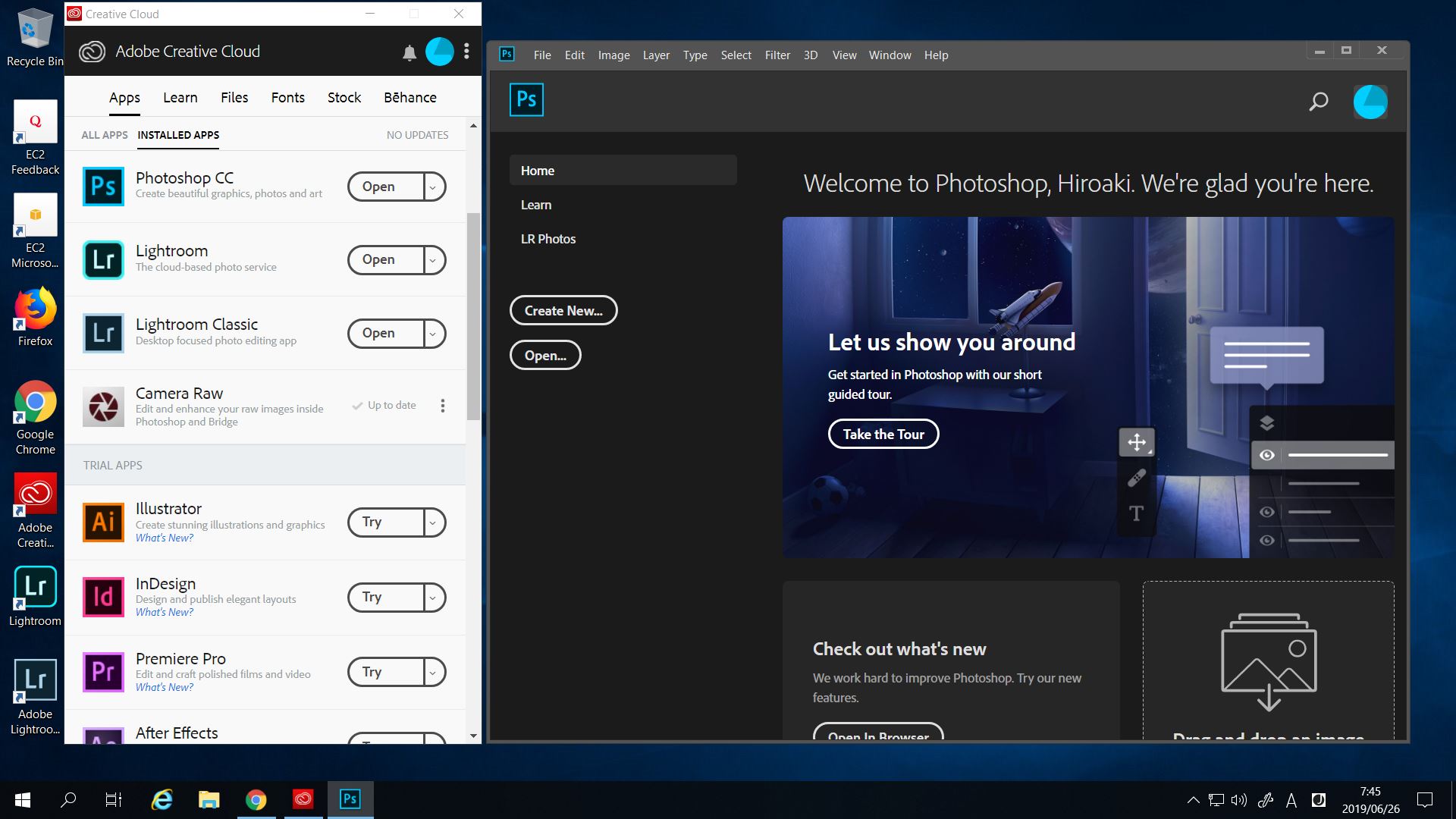This screenshot has width=1456, height=819.
Task: Open Google Chrome desktop shortcut
Action: click(35, 418)
